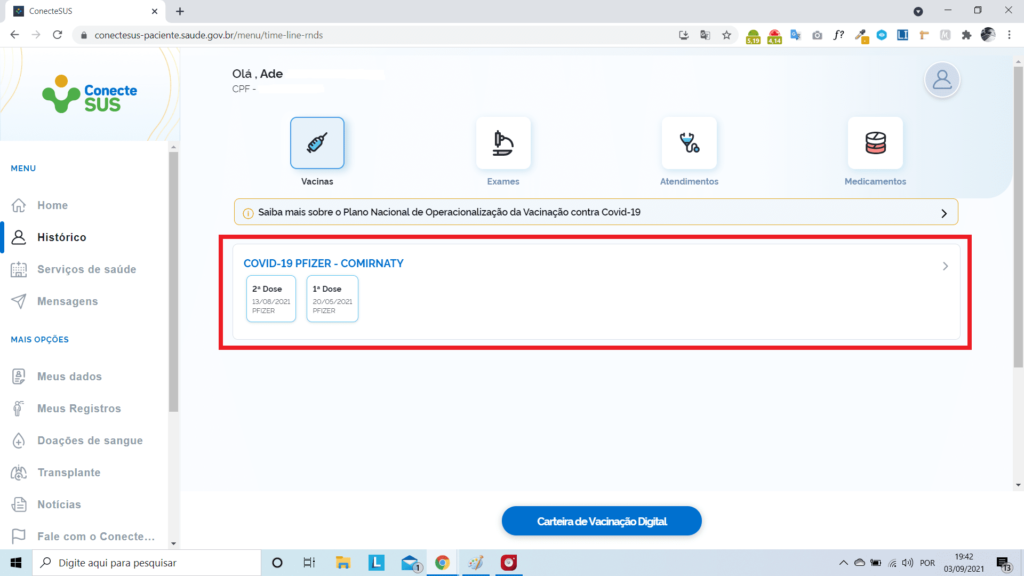
Task: Bookmark this page with the star icon
Action: pyautogui.click(x=727, y=35)
